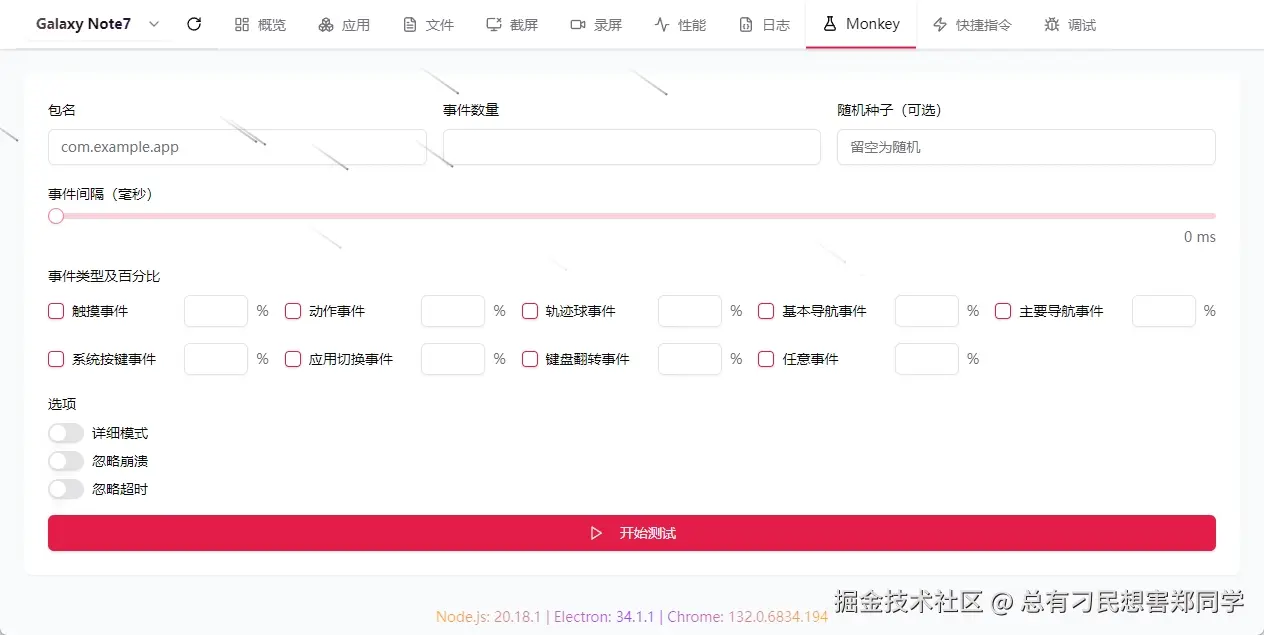
Task: Open the 录屏 screen recording icon
Action: (x=576, y=24)
